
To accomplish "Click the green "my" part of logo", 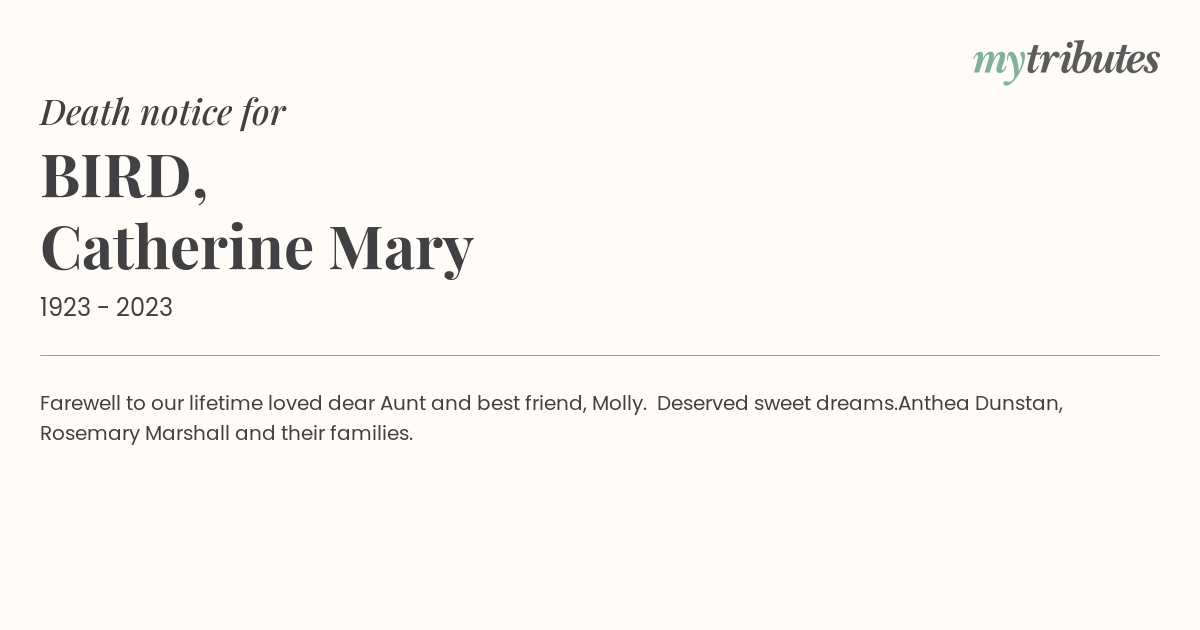I will click(x=998, y=64).
